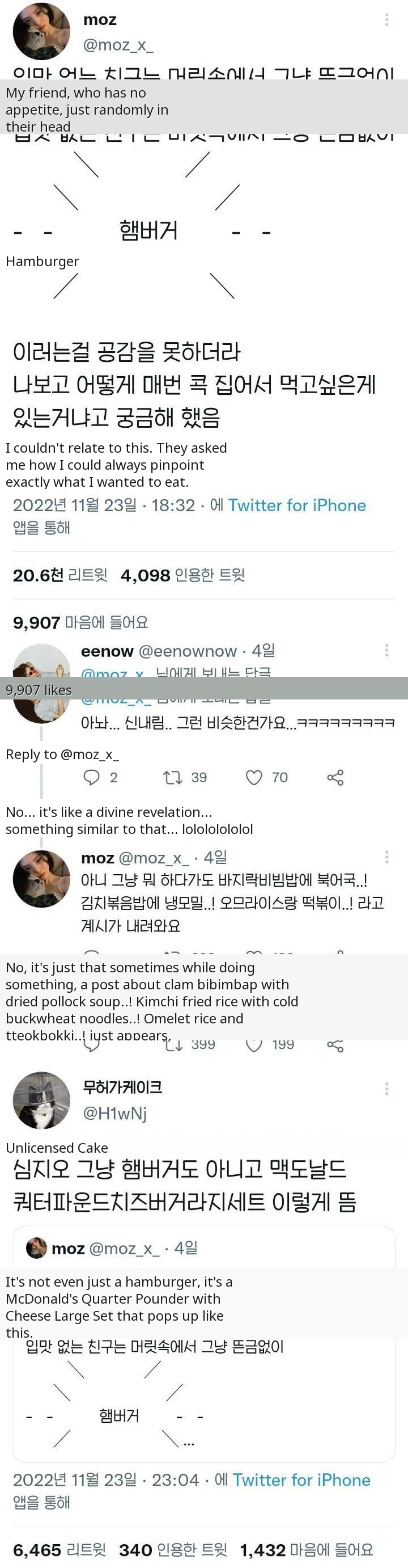Share eenow's reply via share icon
The height and width of the screenshot is (1568, 408).
pos(335,777)
